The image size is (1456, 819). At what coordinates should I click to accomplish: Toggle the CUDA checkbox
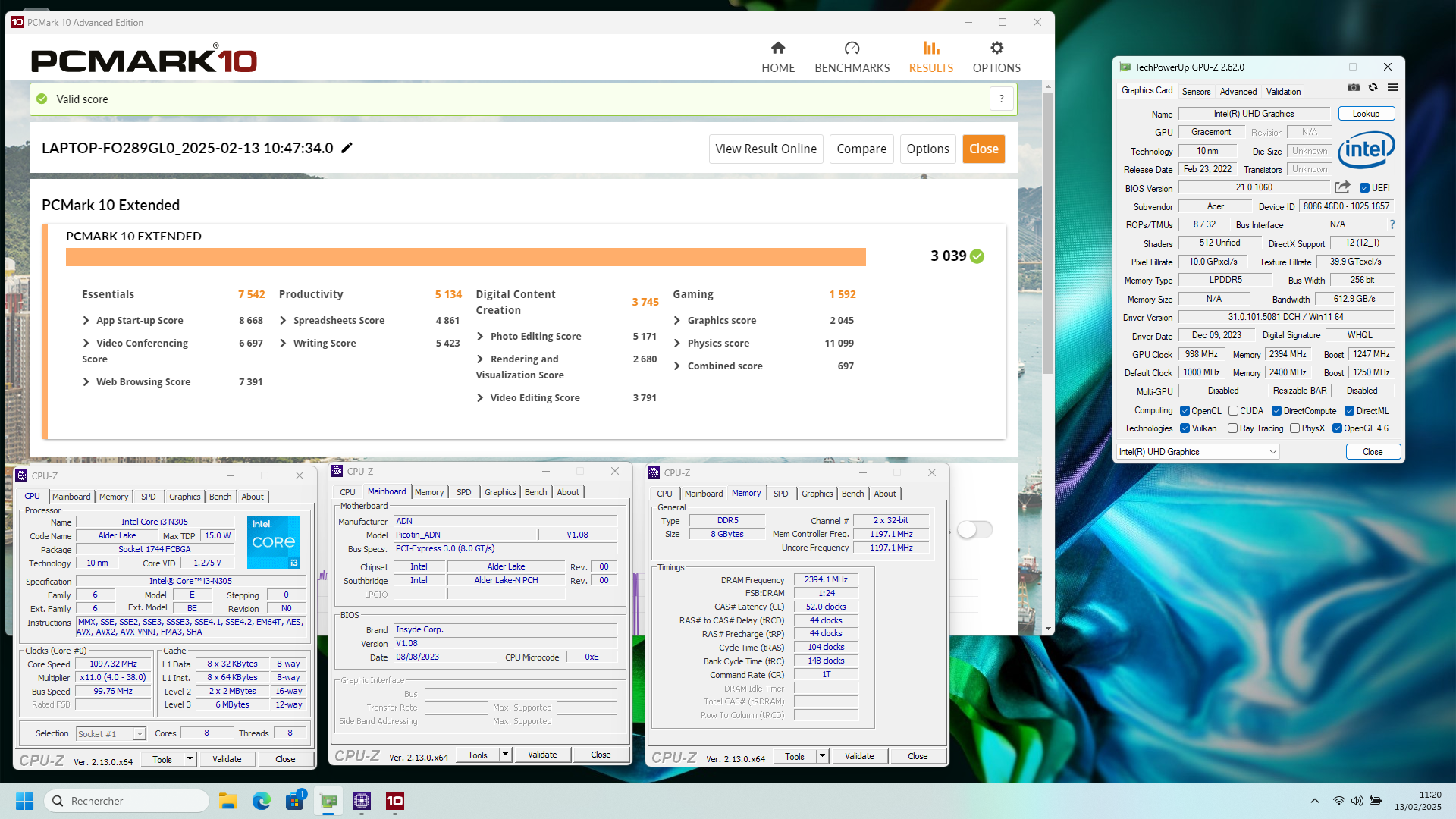click(x=1233, y=411)
